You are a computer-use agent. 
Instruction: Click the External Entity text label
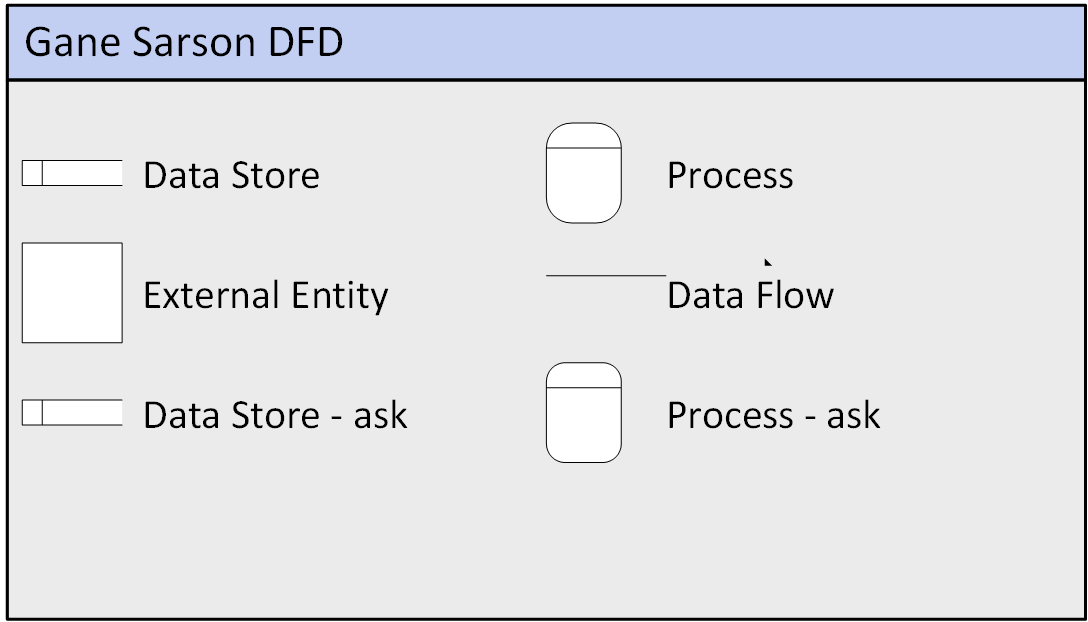point(265,296)
